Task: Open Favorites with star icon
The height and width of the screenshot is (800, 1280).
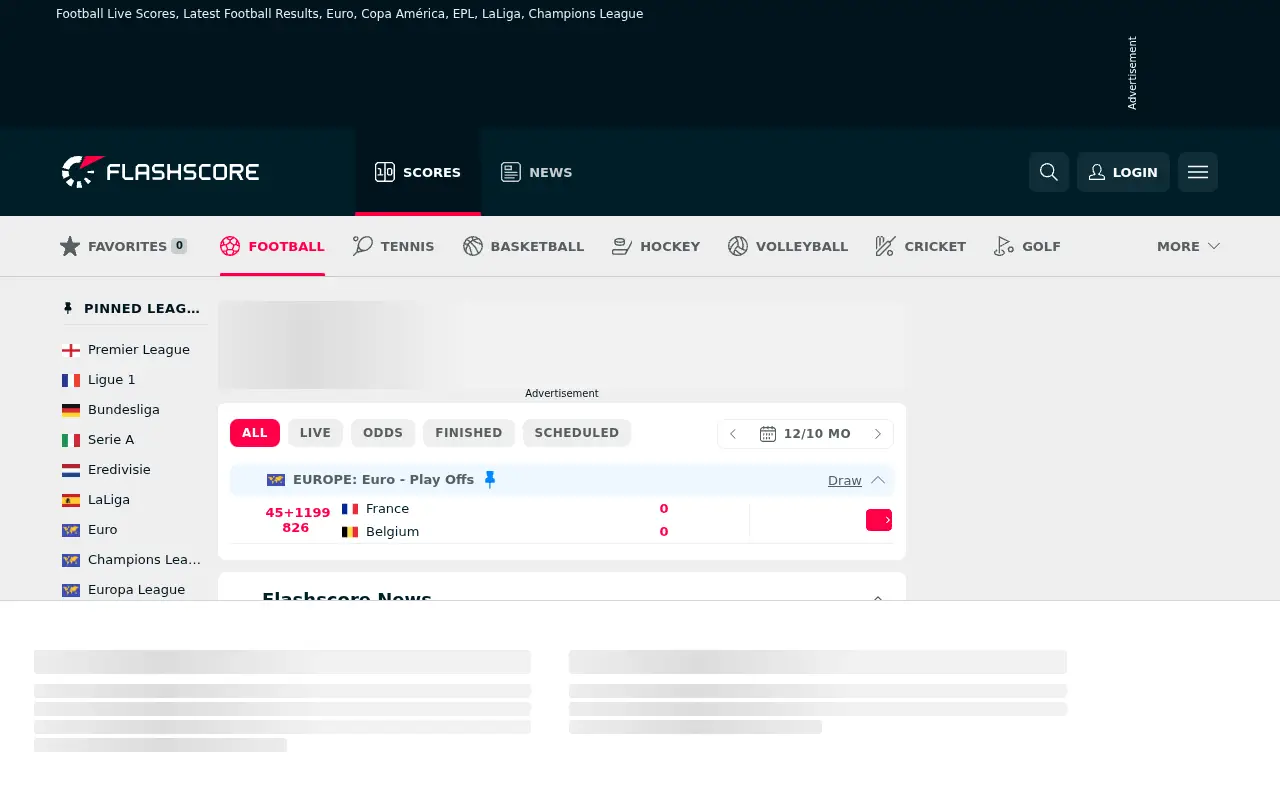Action: coord(123,246)
